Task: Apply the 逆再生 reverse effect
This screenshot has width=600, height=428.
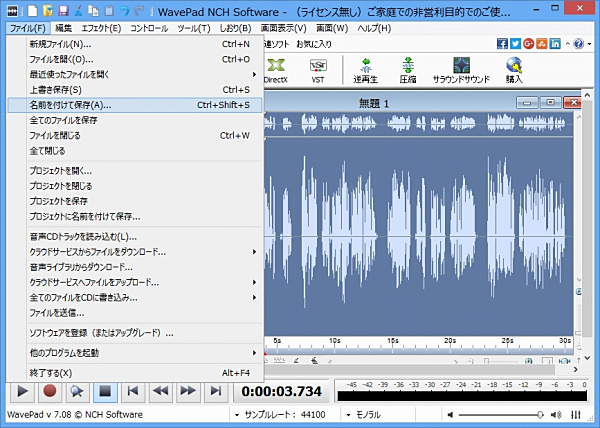Action: (x=365, y=71)
